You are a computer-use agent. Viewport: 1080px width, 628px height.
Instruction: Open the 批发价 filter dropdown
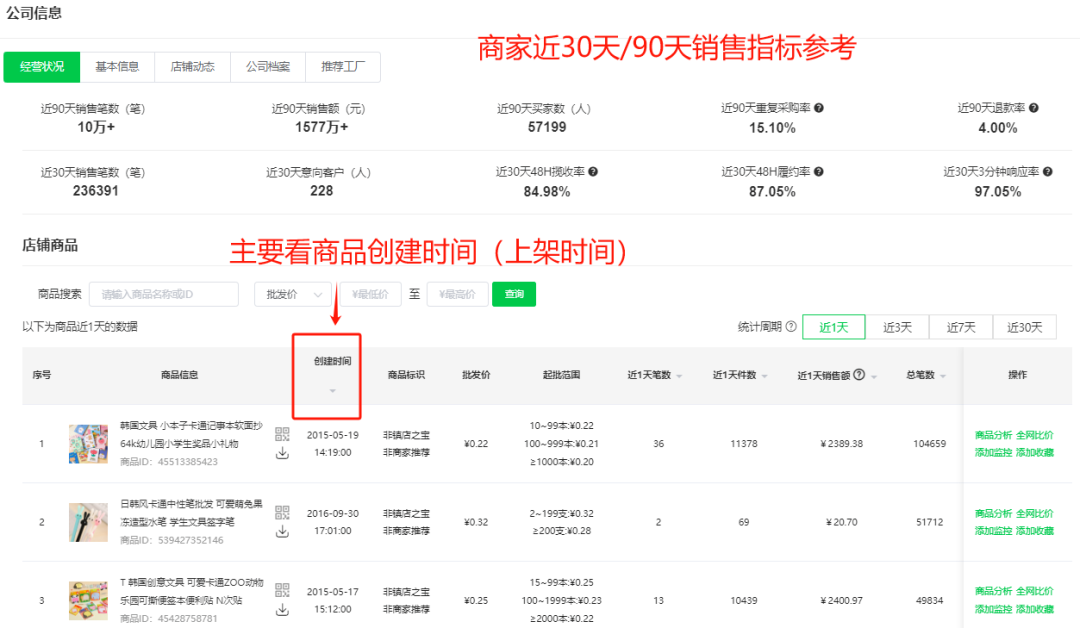293,294
